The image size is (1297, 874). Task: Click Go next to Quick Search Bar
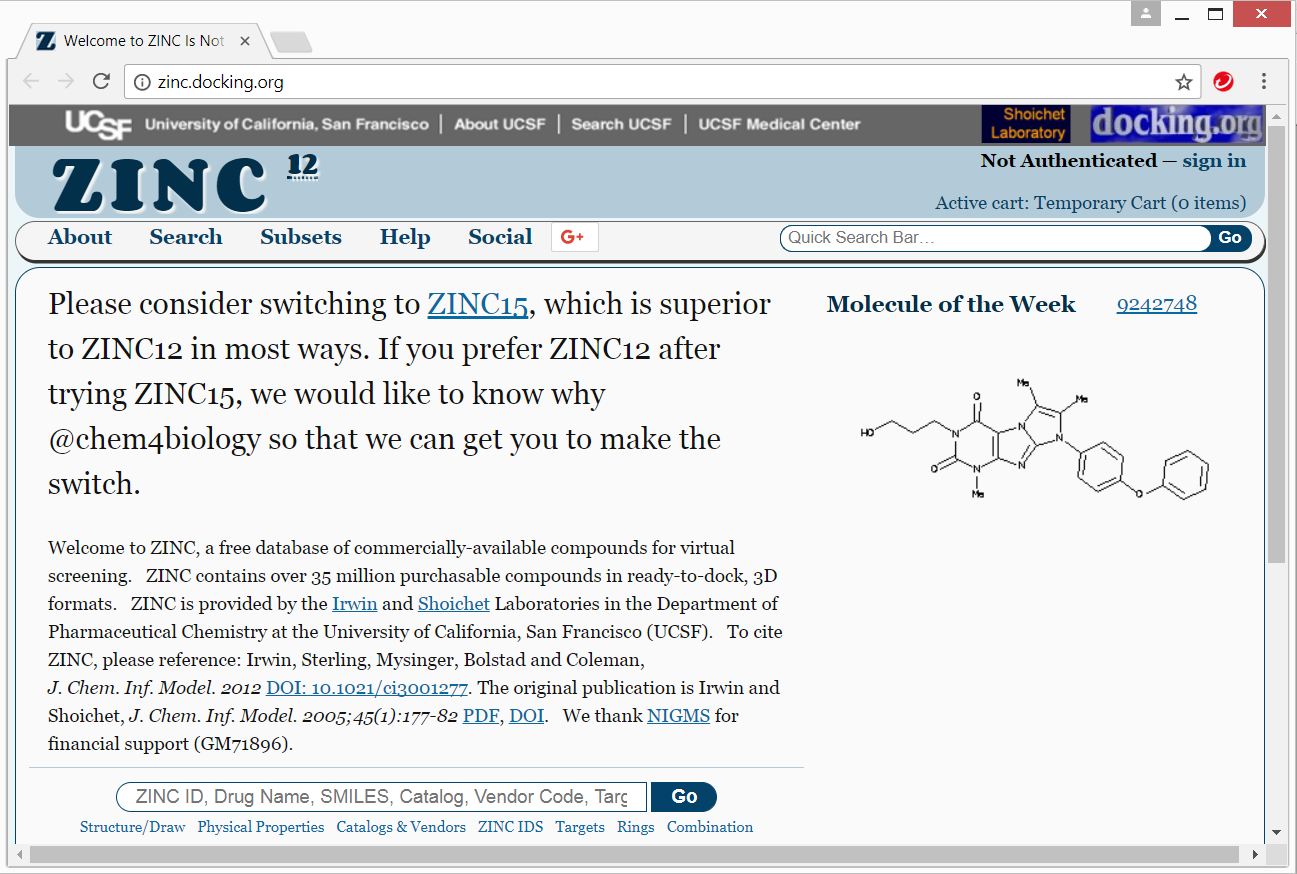(x=1230, y=238)
